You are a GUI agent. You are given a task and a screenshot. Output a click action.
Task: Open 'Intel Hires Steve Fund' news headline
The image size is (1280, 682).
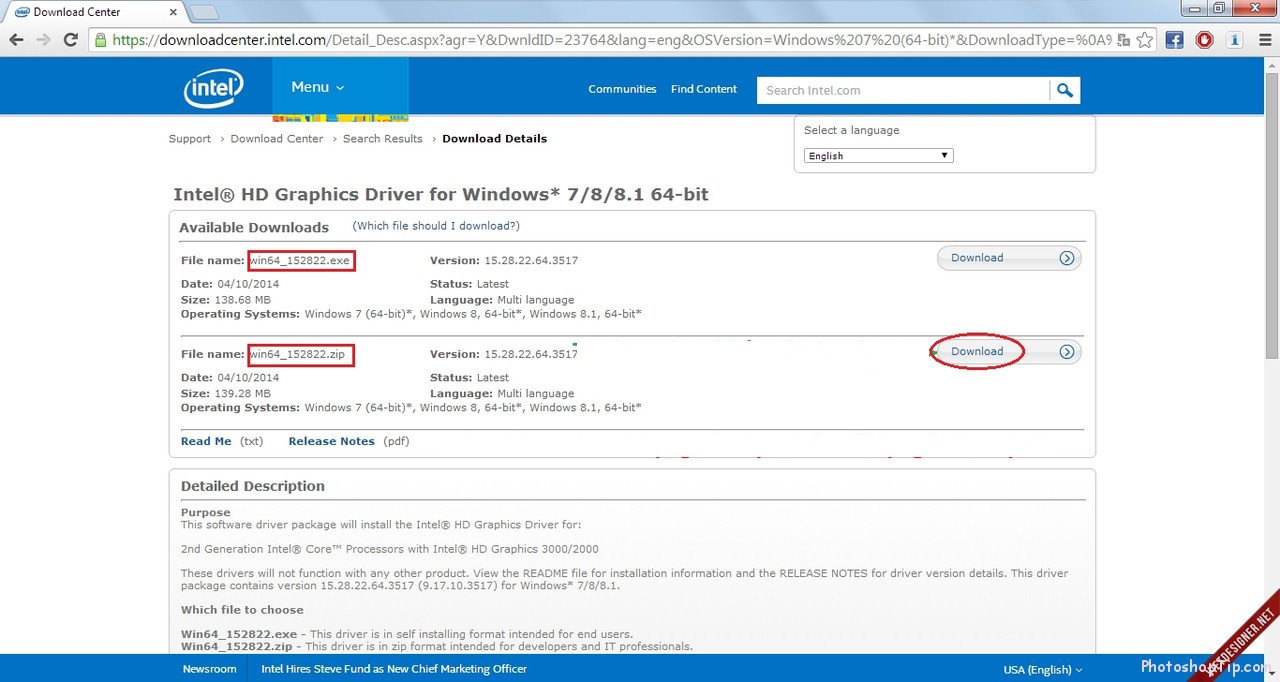click(394, 669)
